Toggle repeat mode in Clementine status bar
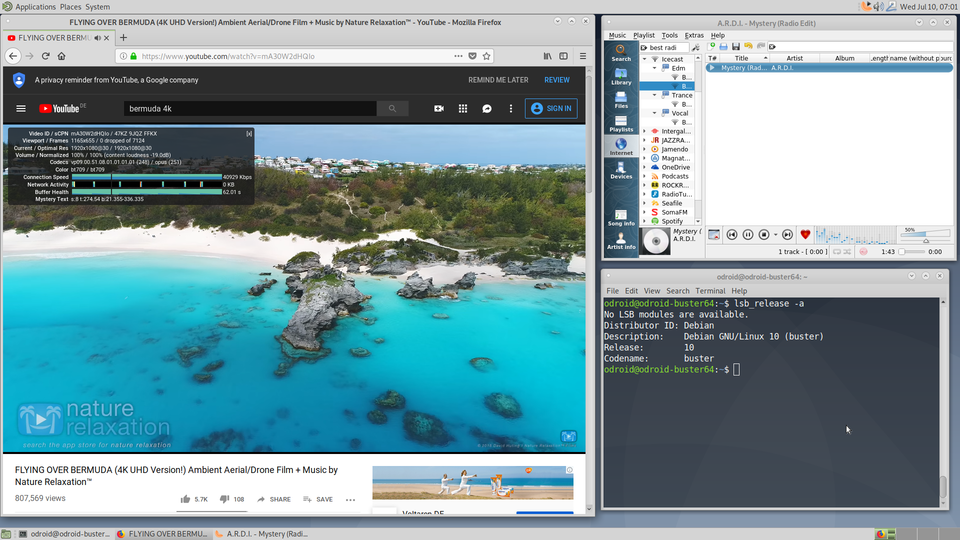The height and width of the screenshot is (540, 960). click(836, 252)
